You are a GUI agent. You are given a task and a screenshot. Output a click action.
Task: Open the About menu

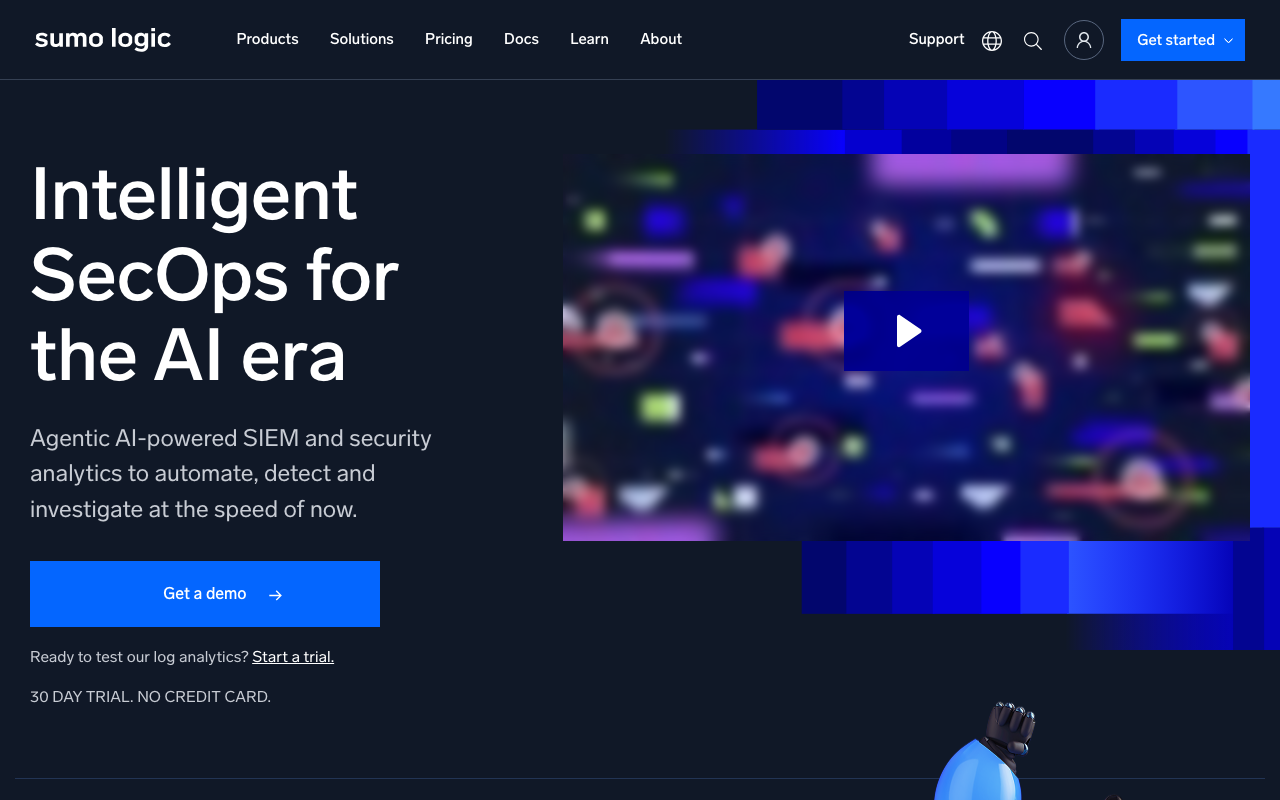pos(661,39)
